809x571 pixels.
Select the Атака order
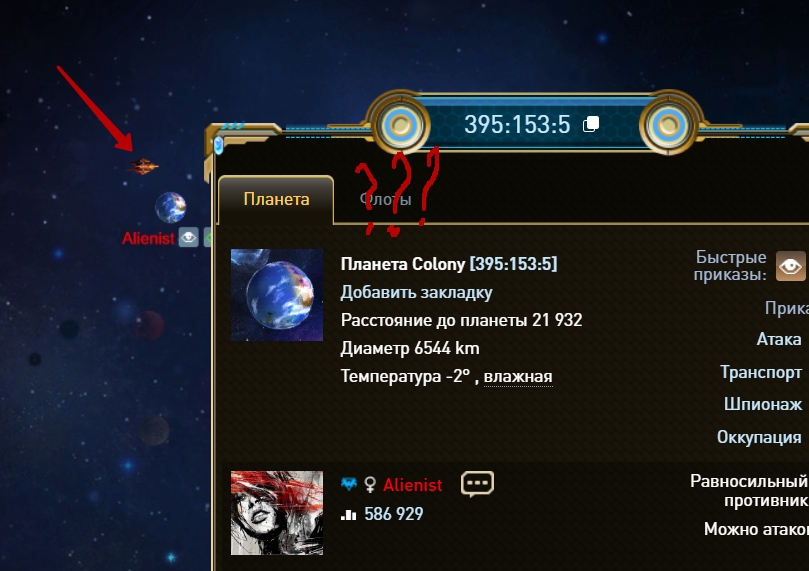[x=779, y=339]
